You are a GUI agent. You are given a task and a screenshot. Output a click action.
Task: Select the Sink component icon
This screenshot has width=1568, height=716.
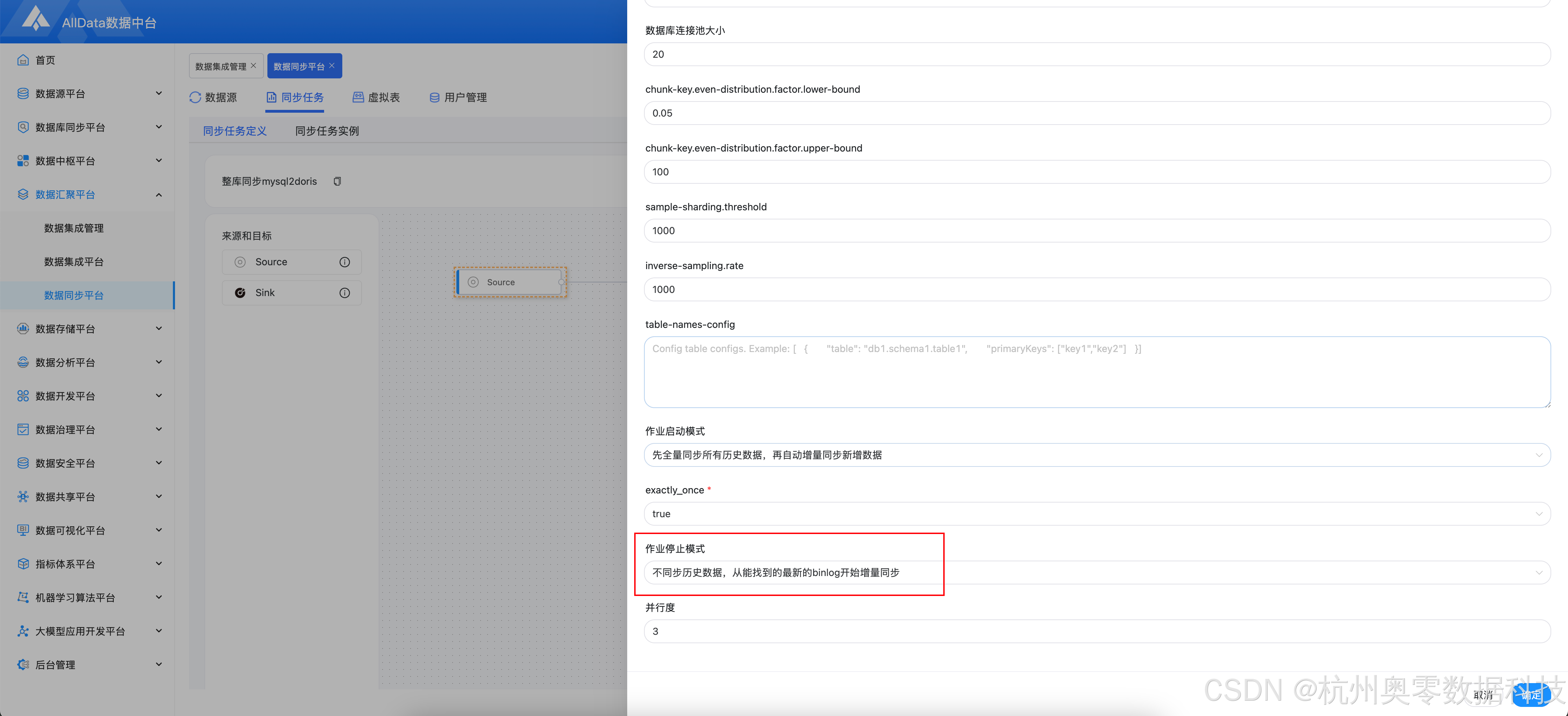click(240, 293)
